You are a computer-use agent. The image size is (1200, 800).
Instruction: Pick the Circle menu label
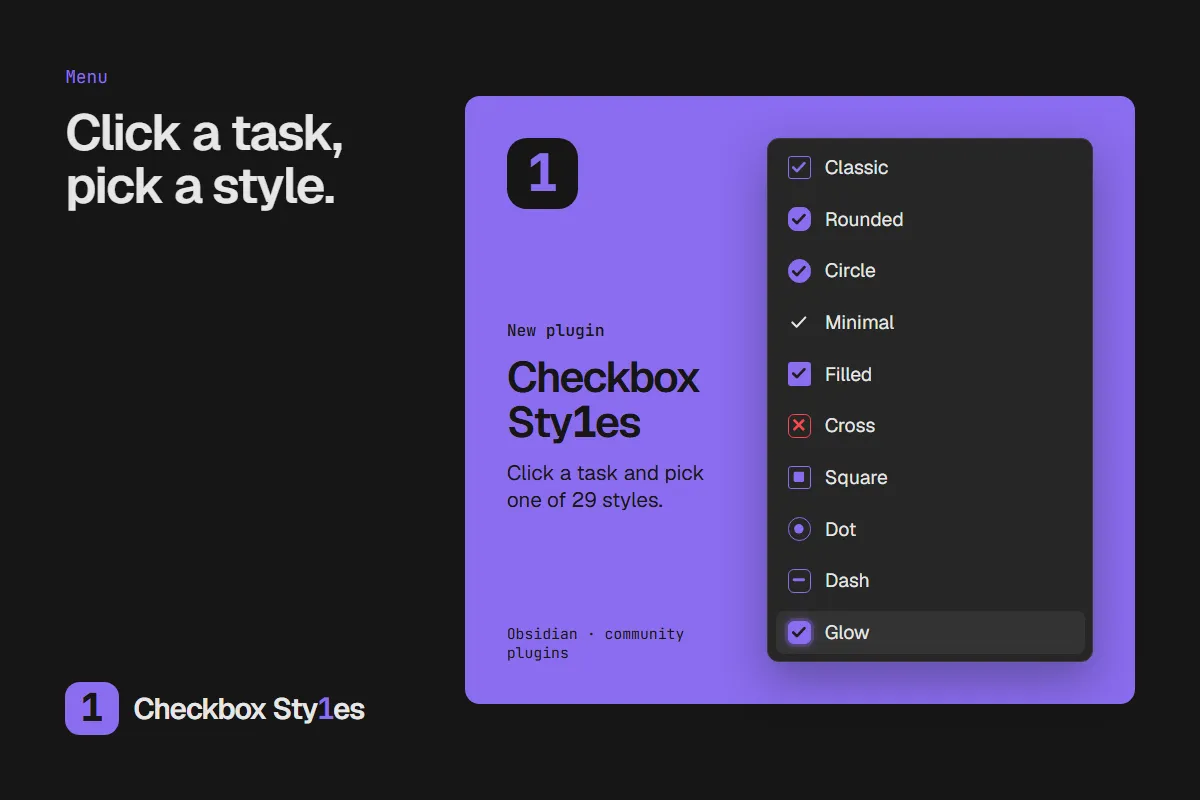click(x=850, y=271)
